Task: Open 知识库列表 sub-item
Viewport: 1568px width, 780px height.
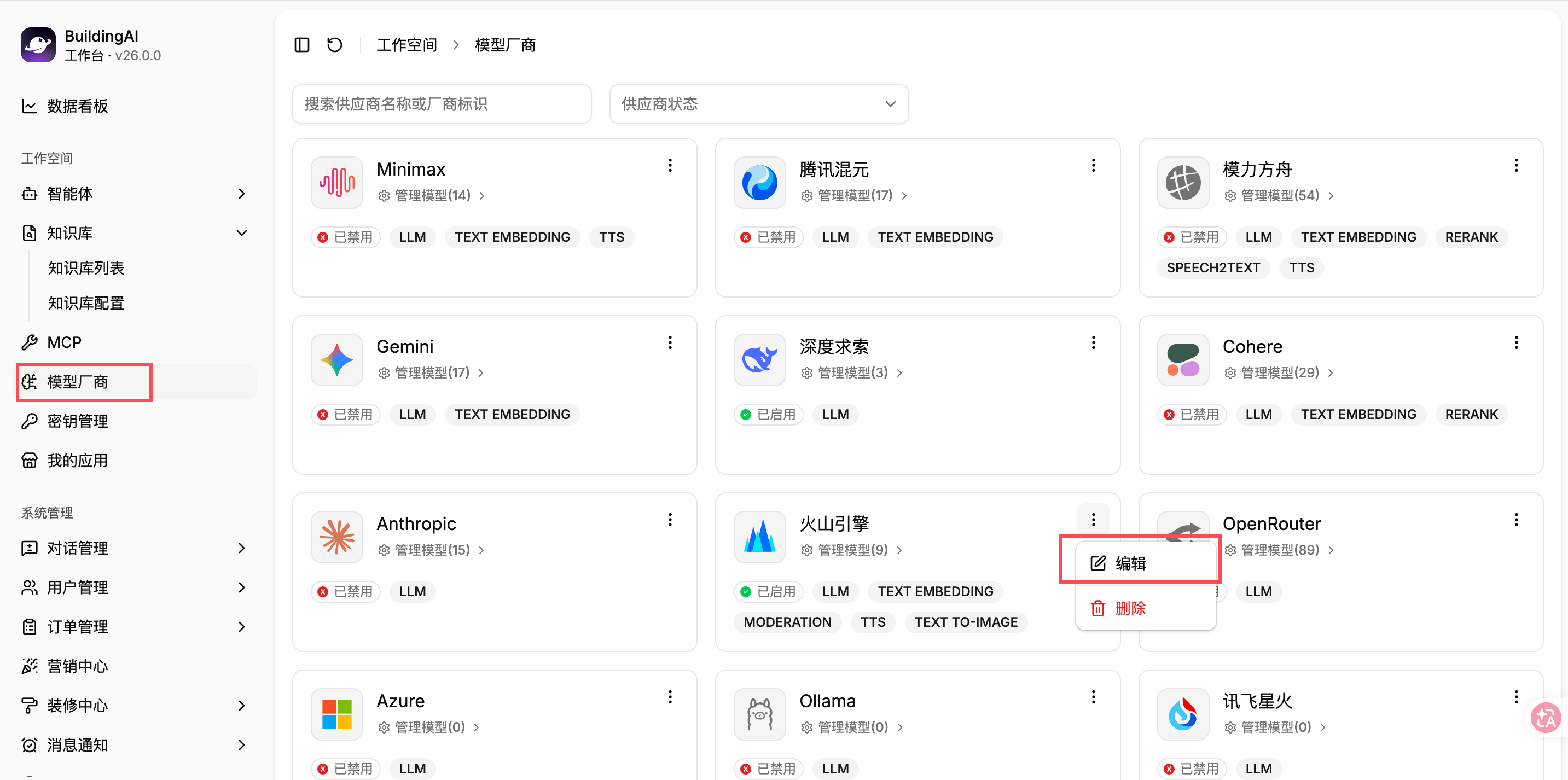Action: (86, 269)
